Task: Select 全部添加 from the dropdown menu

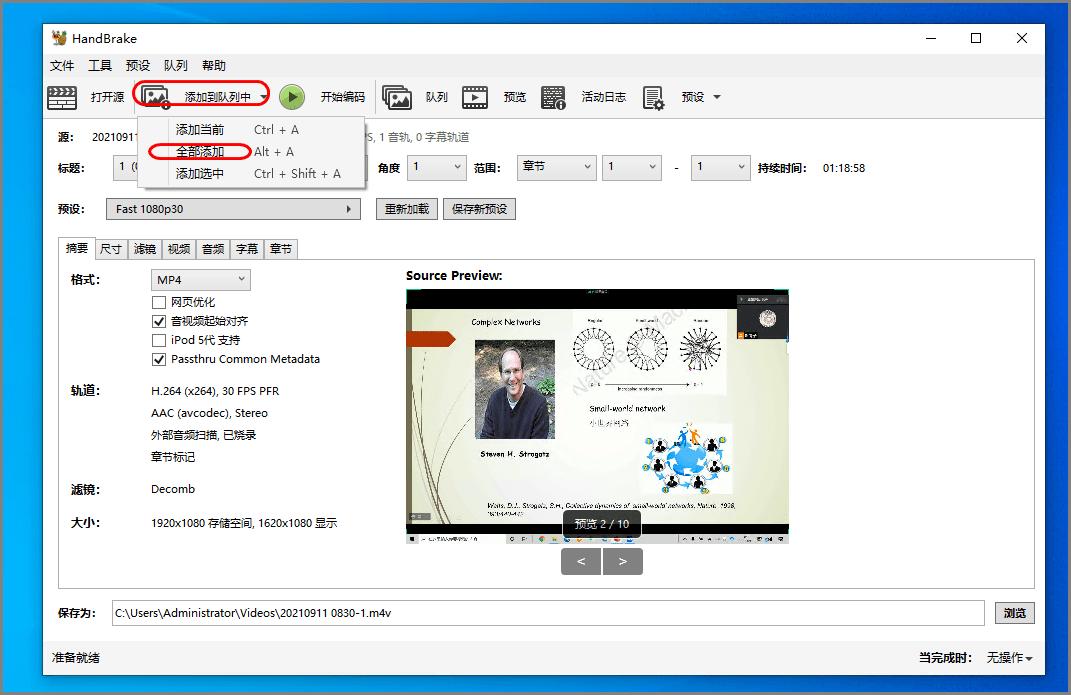Action: pyautogui.click(x=200, y=152)
